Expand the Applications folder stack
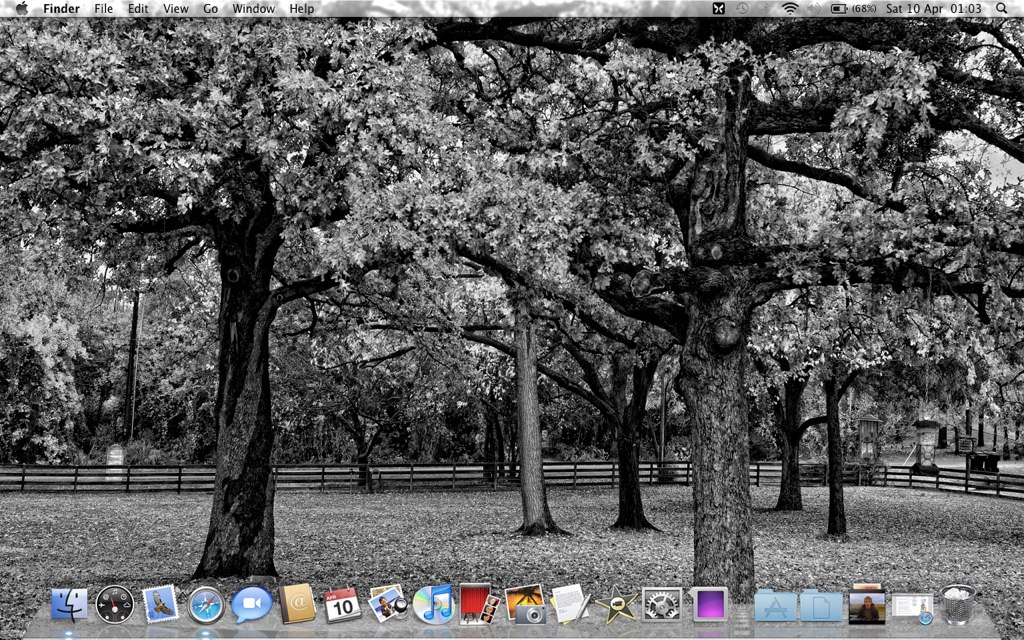Image resolution: width=1024 pixels, height=640 pixels. [x=775, y=604]
